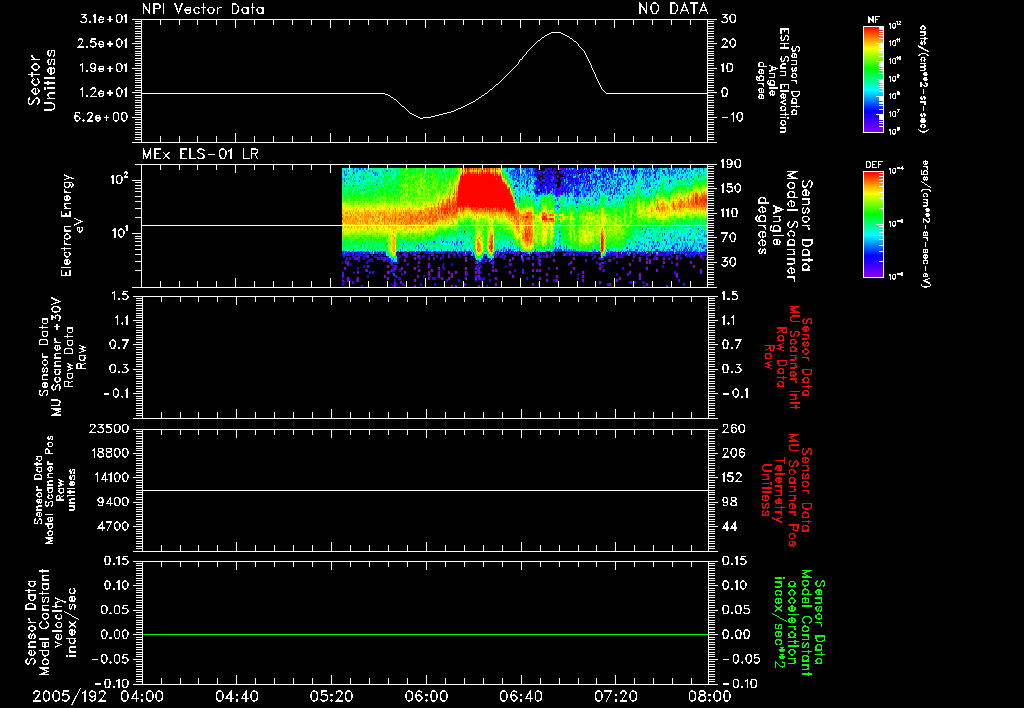Select the 'MEx ELS-01 LR' panel title
Viewport: 1024px width, 708px height.
[200, 154]
